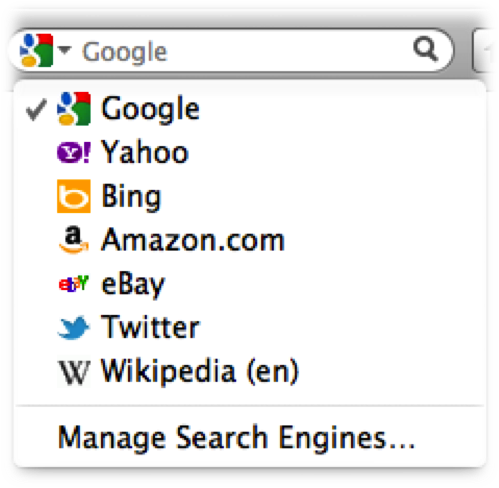Screen dimensions: 499x488
Task: Click the magnifying glass search icon
Action: 425,49
